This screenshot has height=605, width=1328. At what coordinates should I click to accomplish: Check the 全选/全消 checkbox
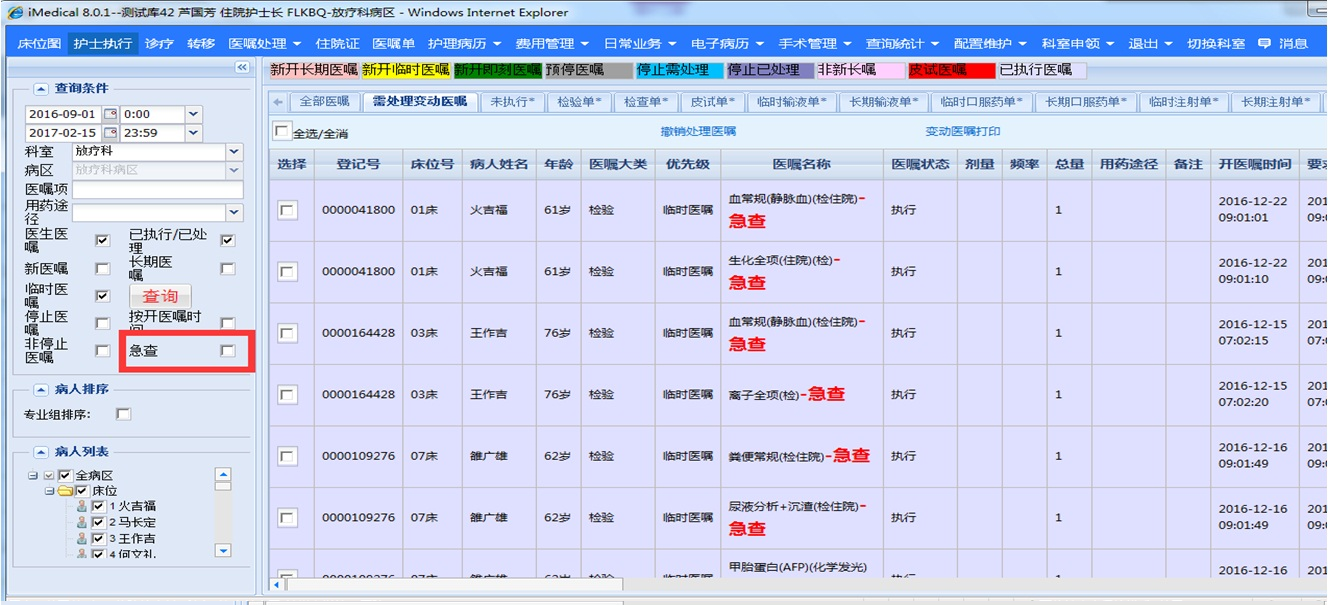point(282,131)
